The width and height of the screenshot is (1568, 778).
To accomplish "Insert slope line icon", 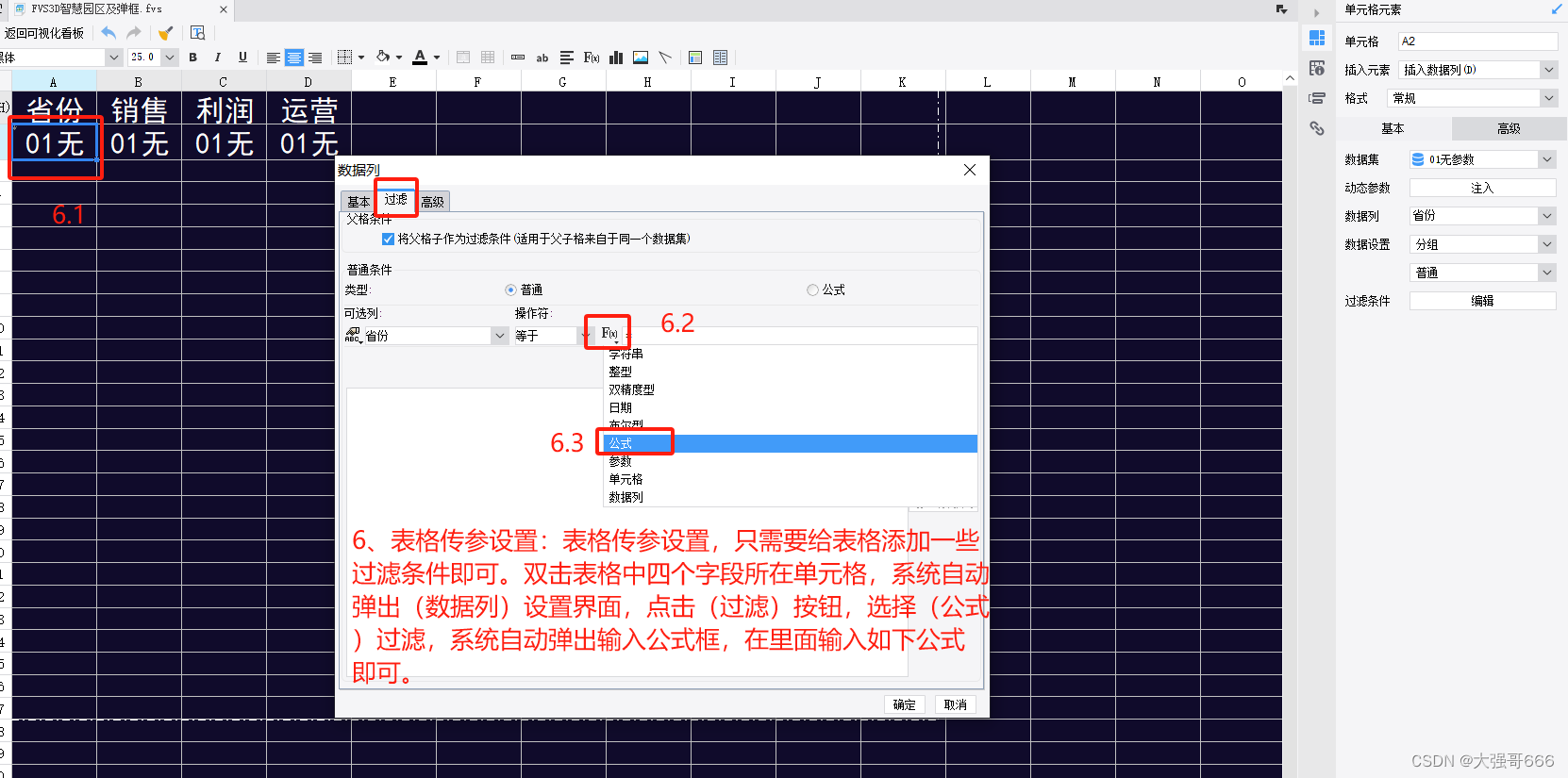I will click(665, 58).
